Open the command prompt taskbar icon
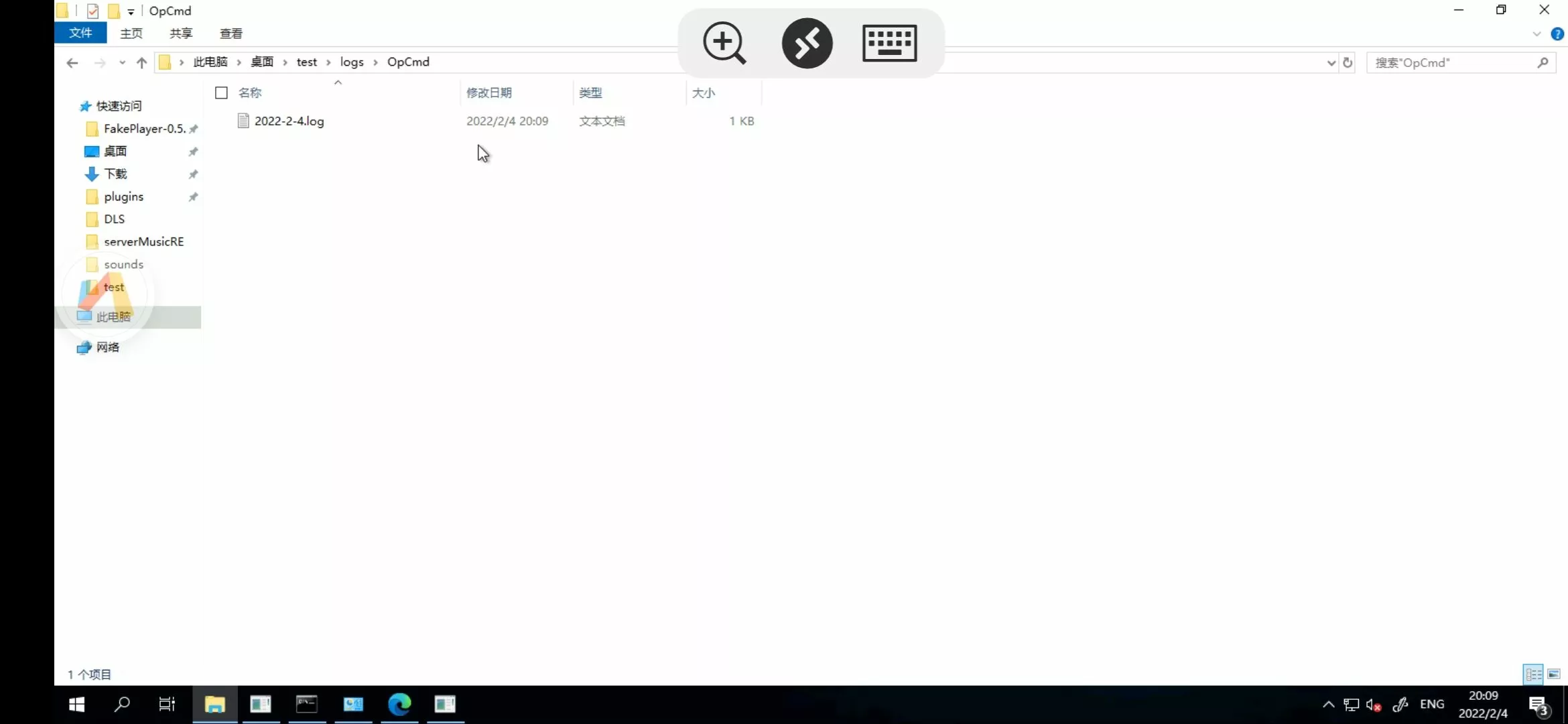 click(307, 705)
